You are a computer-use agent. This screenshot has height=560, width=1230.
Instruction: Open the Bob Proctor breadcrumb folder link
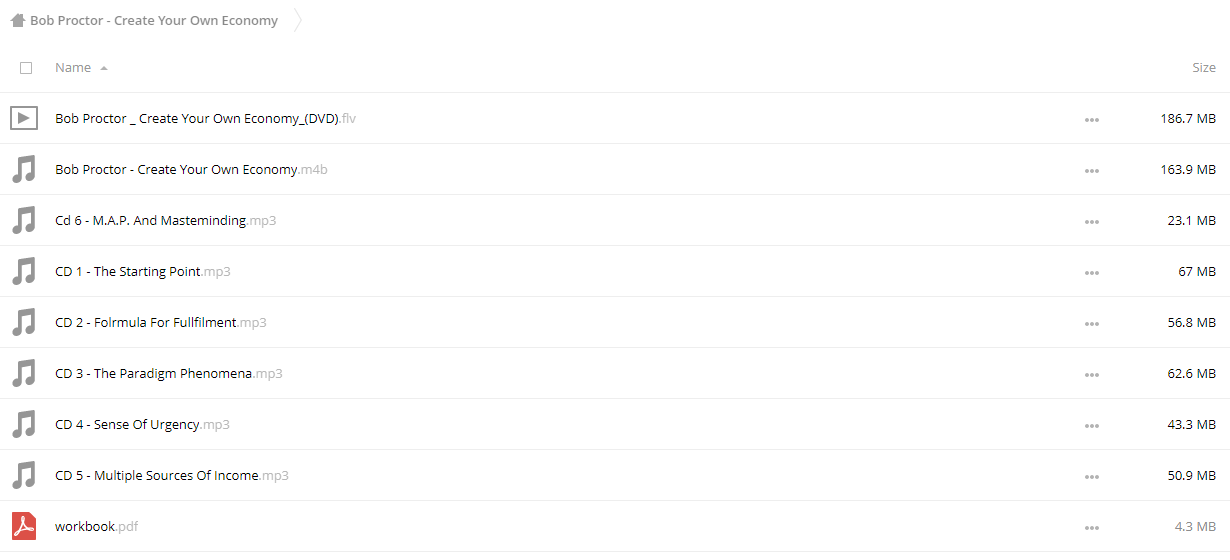[x=154, y=20]
